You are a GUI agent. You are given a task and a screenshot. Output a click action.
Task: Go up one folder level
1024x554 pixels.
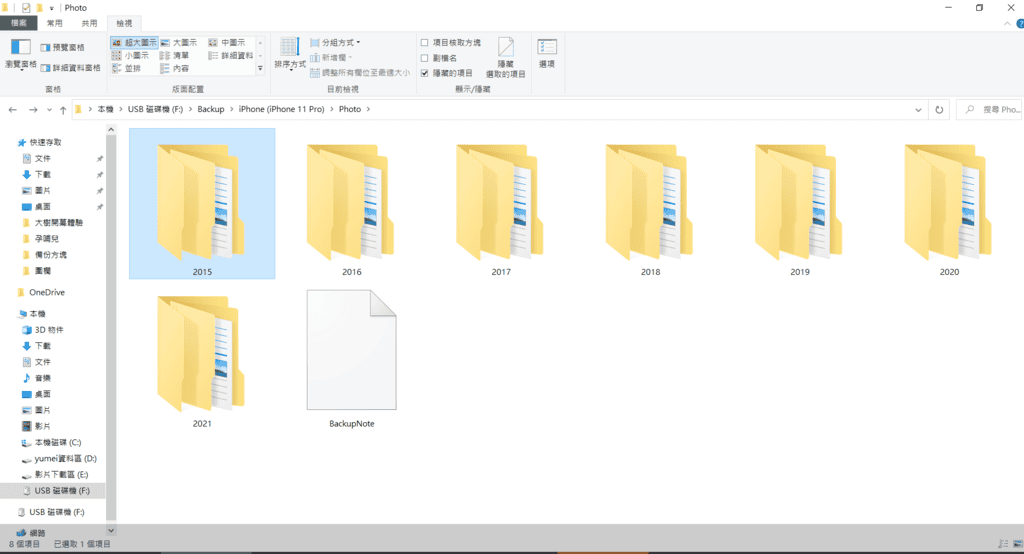click(x=63, y=110)
